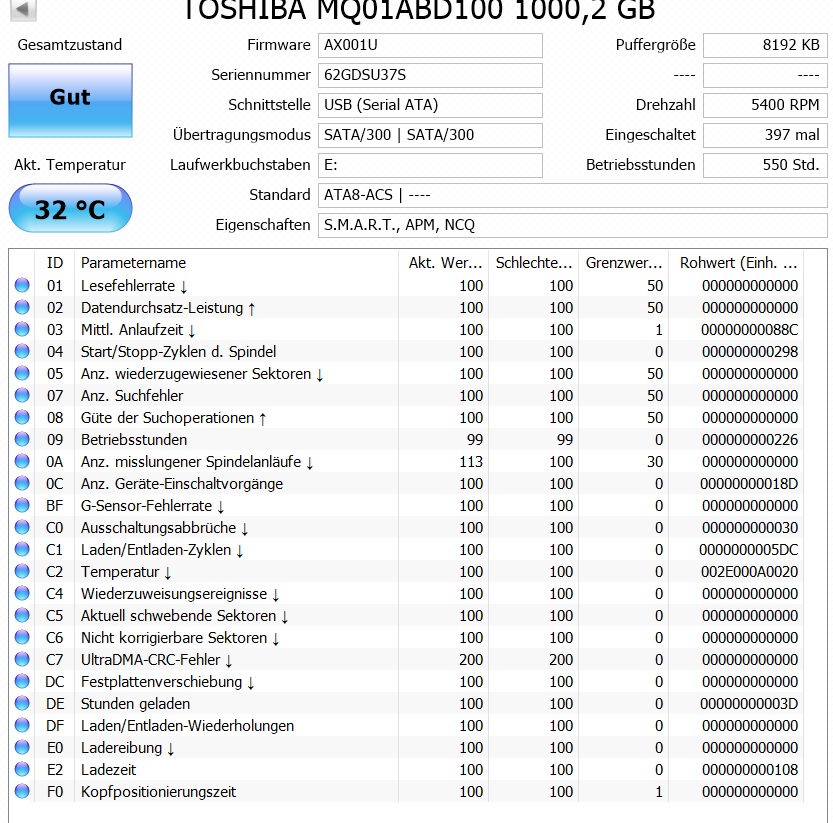The image size is (833, 823).
Task: Select the Stunden geladen parameter name
Action: pyautogui.click(x=135, y=704)
